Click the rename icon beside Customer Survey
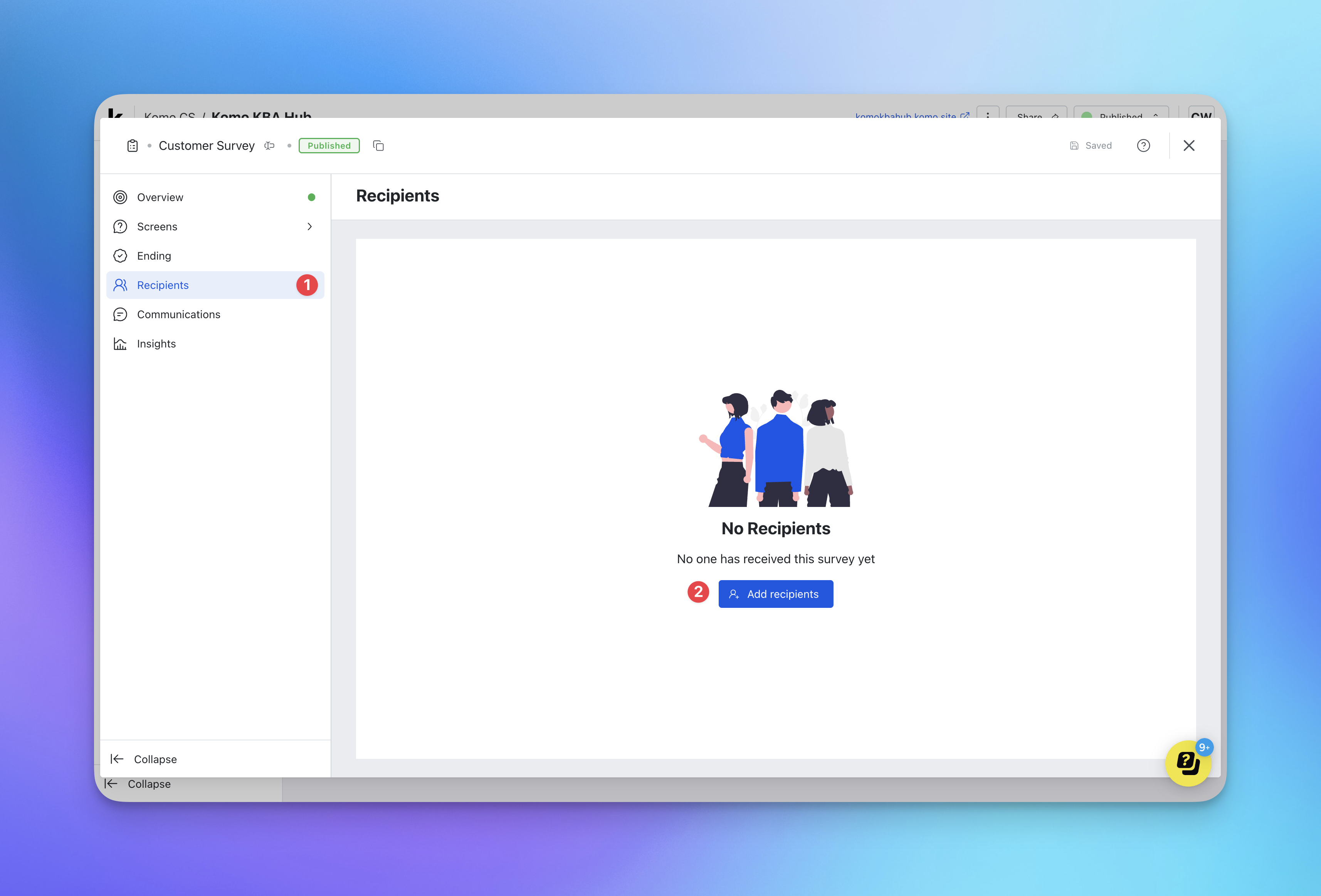 click(x=269, y=146)
